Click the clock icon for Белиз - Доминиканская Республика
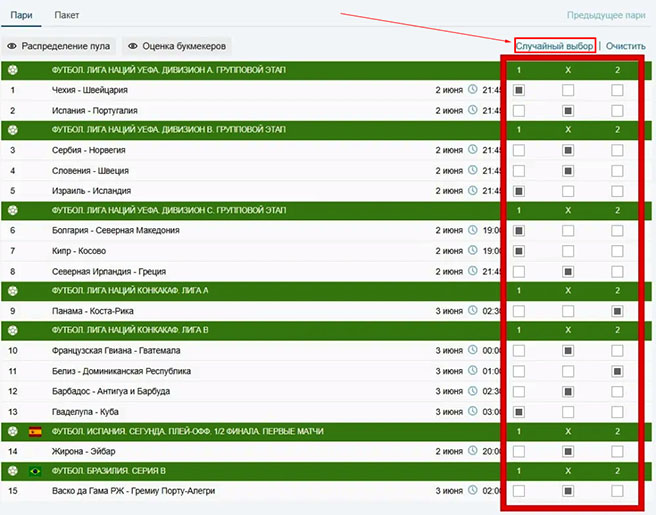 point(472,370)
